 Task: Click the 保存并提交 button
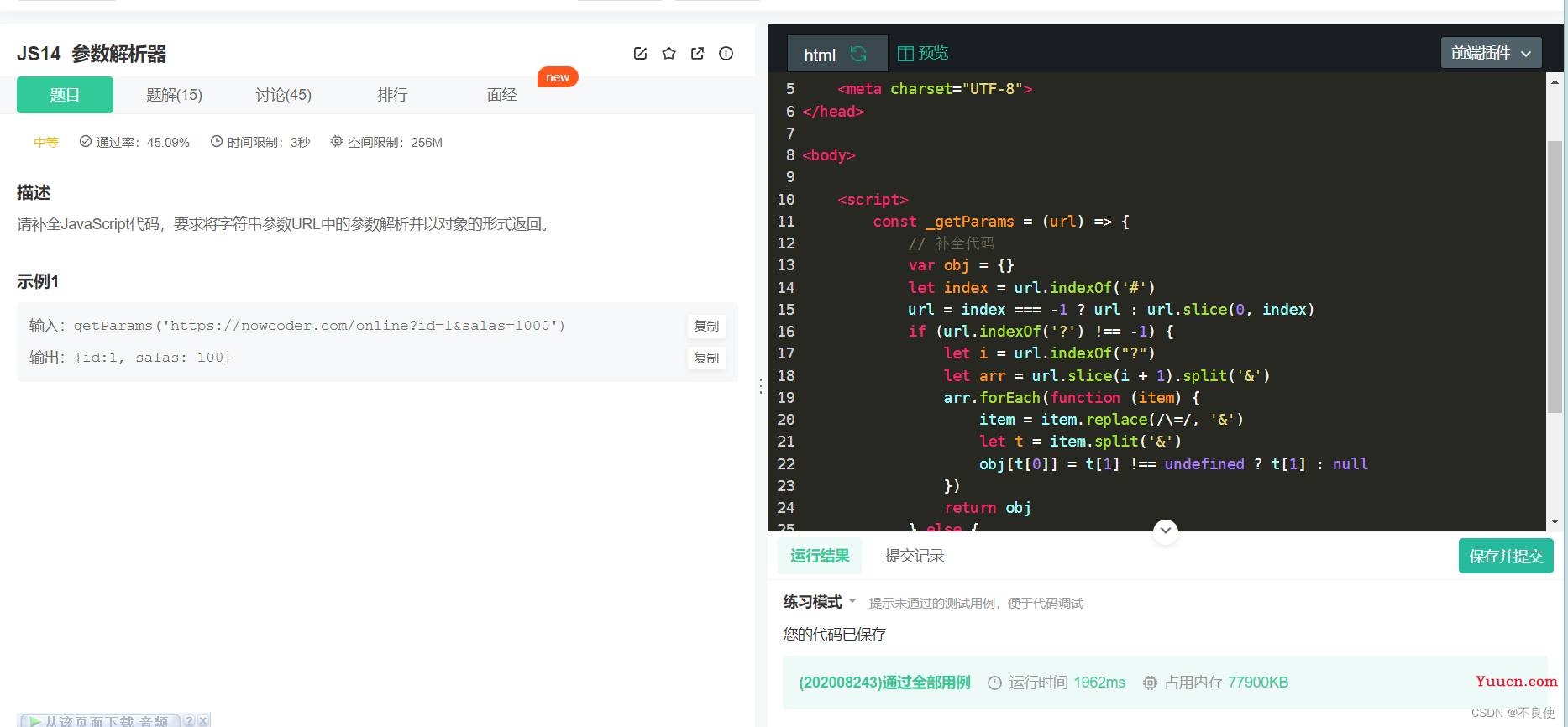[x=1506, y=556]
